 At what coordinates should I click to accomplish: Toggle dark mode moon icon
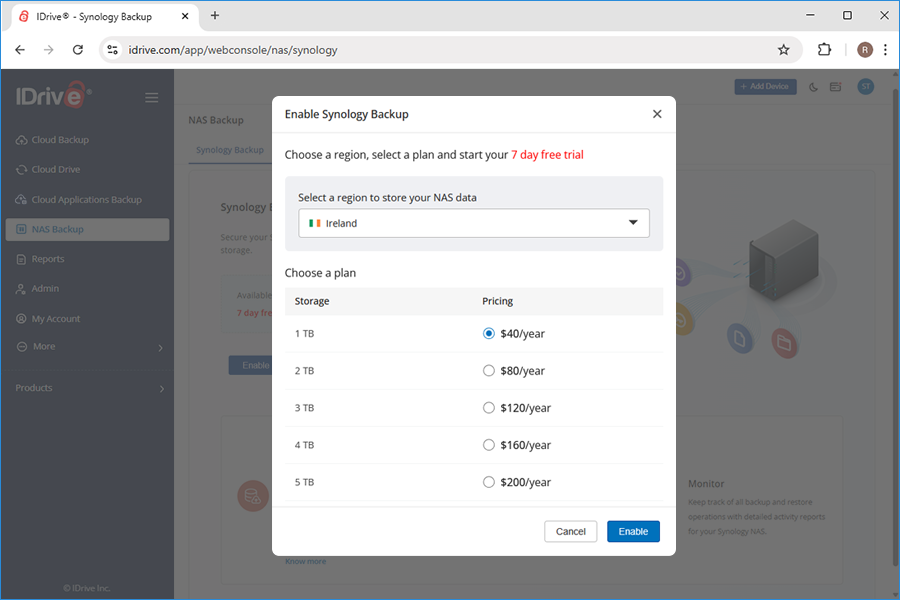click(x=813, y=87)
